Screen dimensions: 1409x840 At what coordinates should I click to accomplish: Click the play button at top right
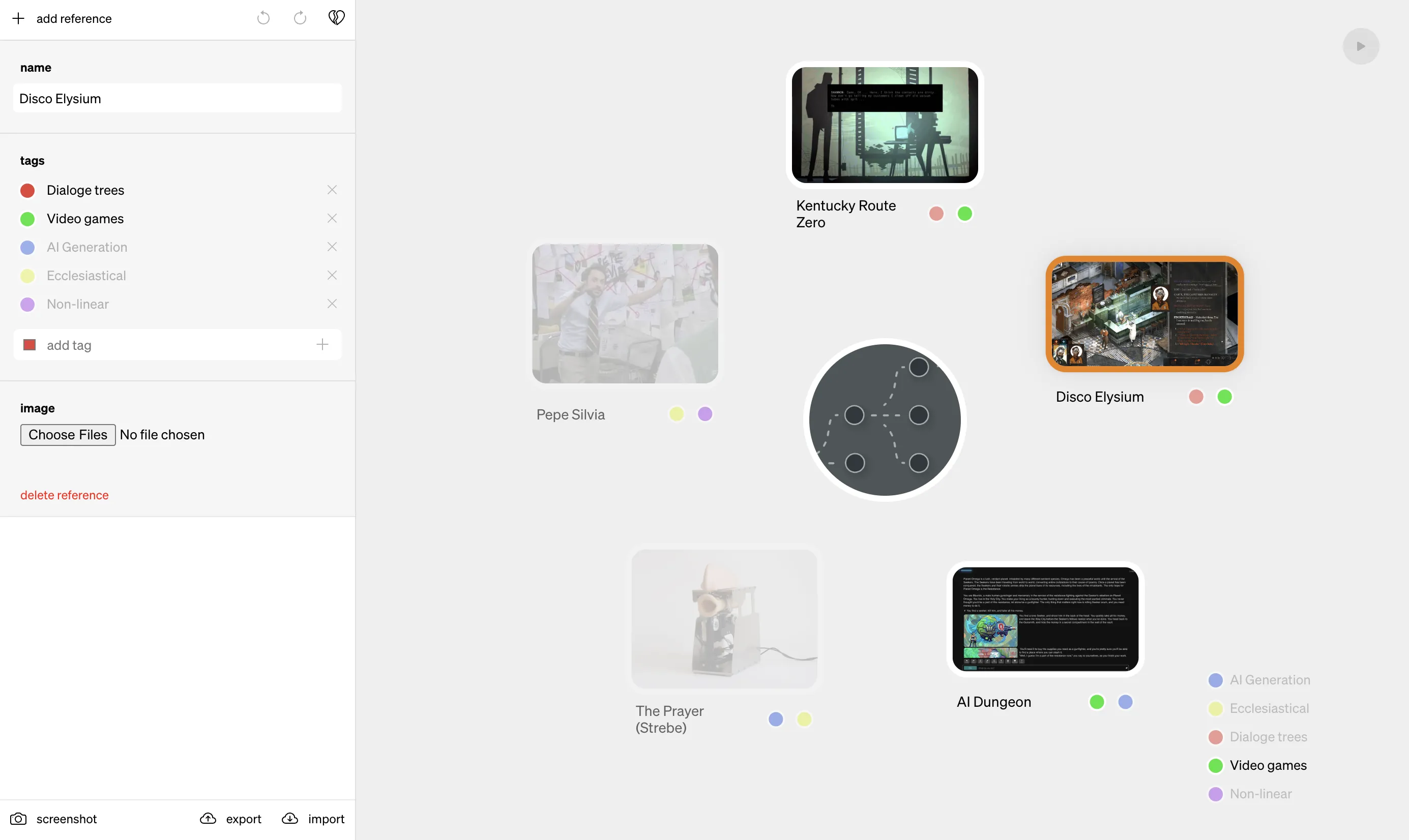tap(1361, 46)
